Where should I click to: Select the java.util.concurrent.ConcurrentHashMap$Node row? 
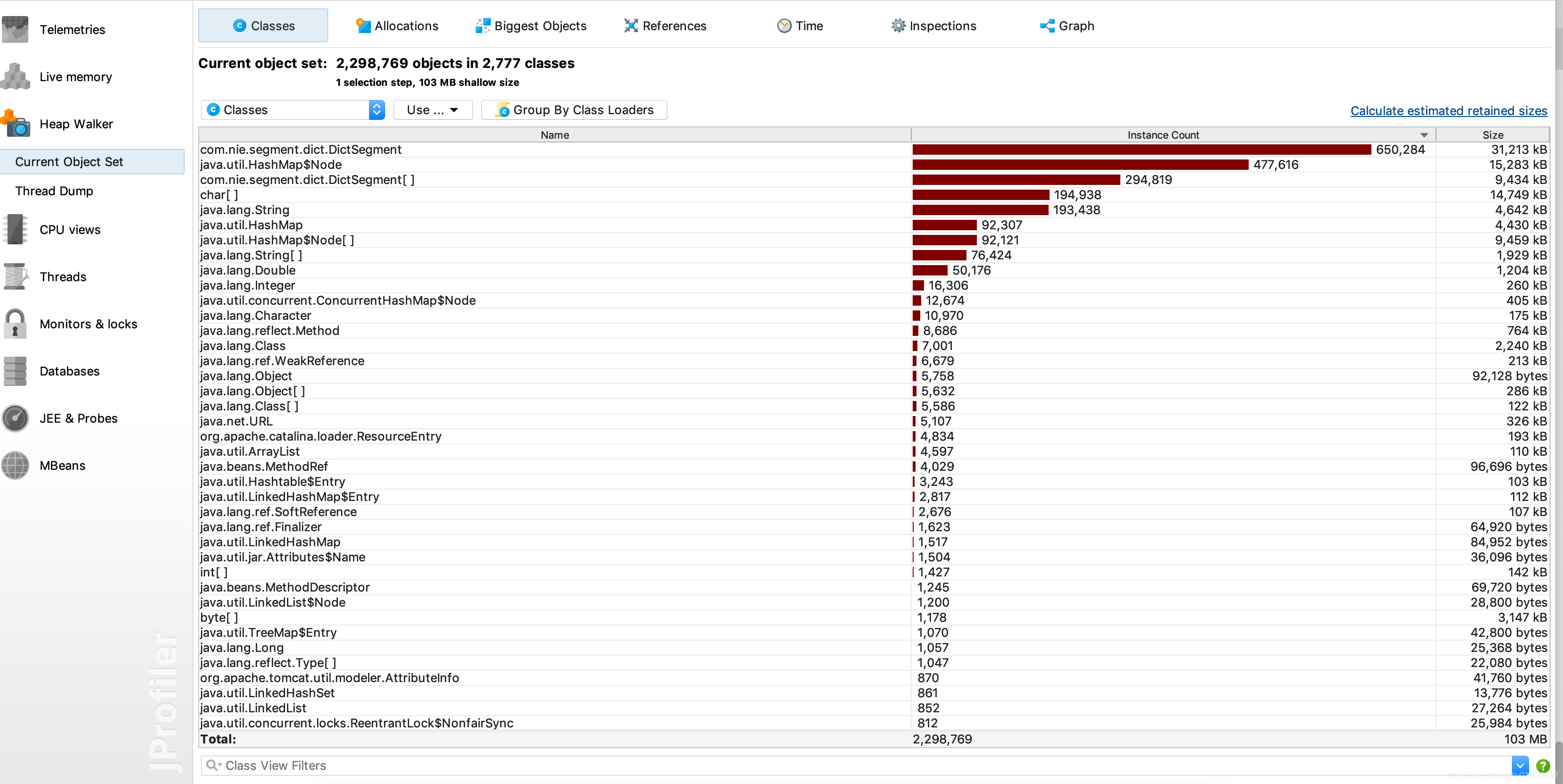[x=874, y=300]
